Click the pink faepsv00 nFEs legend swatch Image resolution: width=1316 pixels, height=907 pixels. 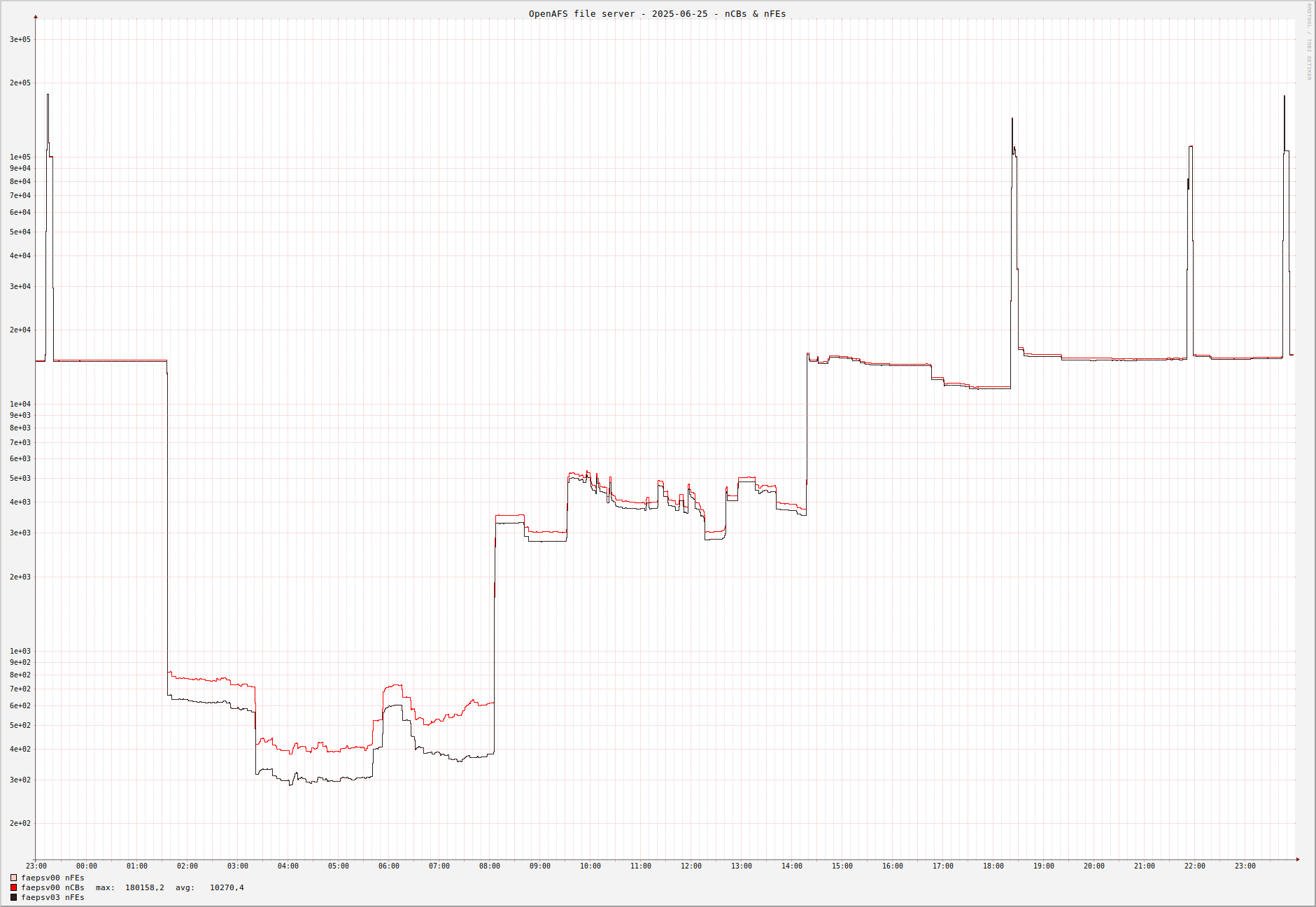pyautogui.click(x=13, y=878)
